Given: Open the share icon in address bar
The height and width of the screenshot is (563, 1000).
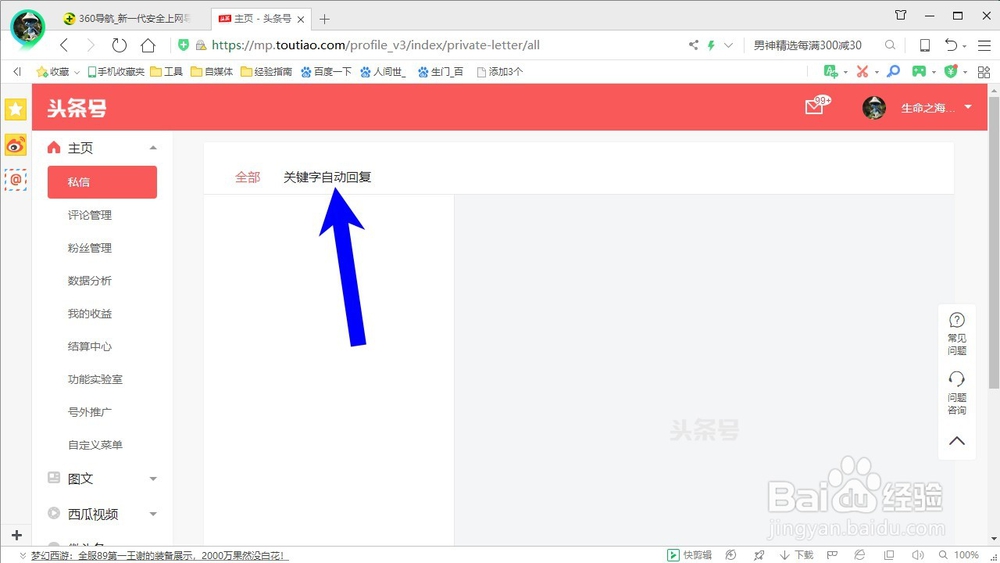Looking at the screenshot, I should coord(693,45).
